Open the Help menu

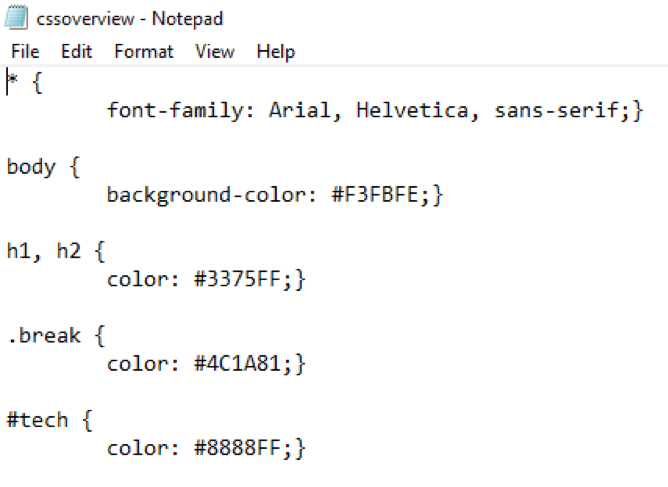(276, 52)
